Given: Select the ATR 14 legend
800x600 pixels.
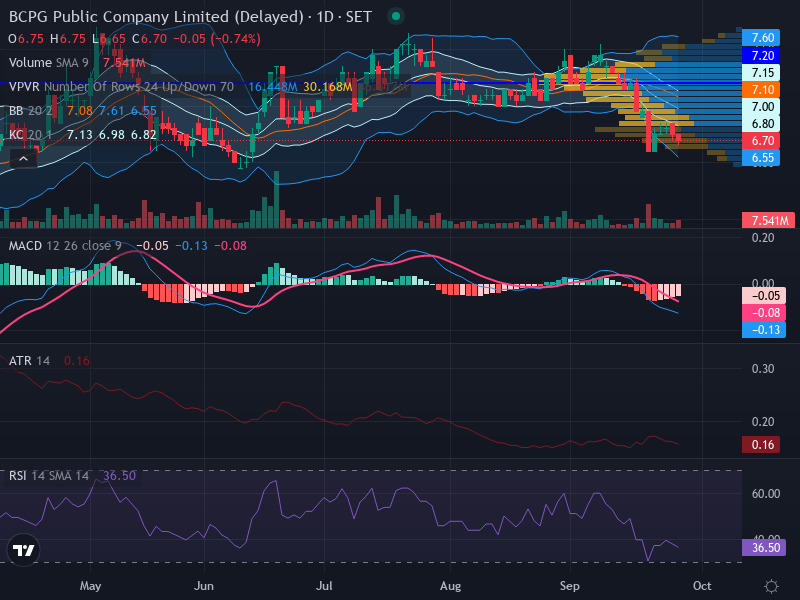Looking at the screenshot, I should 29,361.
